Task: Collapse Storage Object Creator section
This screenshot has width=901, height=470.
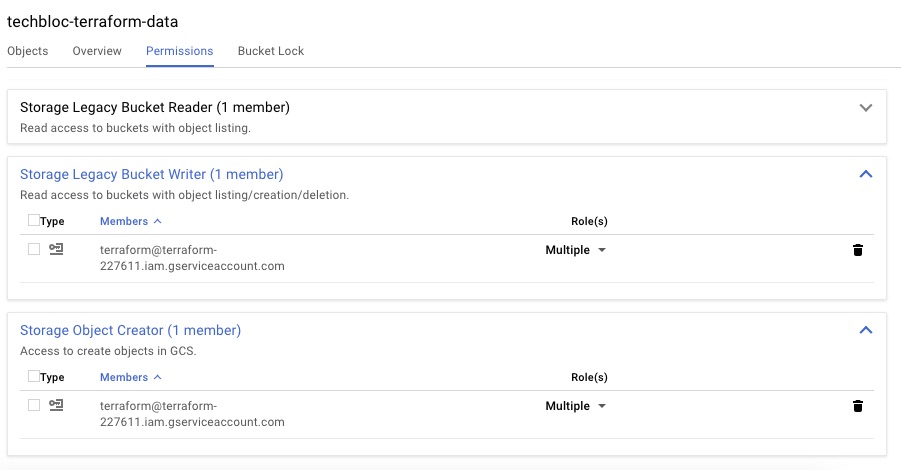Action: click(x=866, y=330)
